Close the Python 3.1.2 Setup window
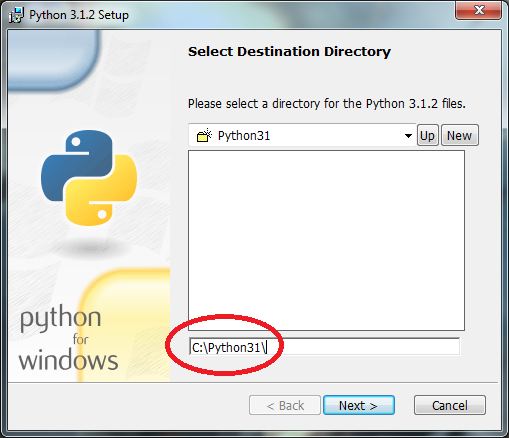The image size is (509, 438). point(479,10)
